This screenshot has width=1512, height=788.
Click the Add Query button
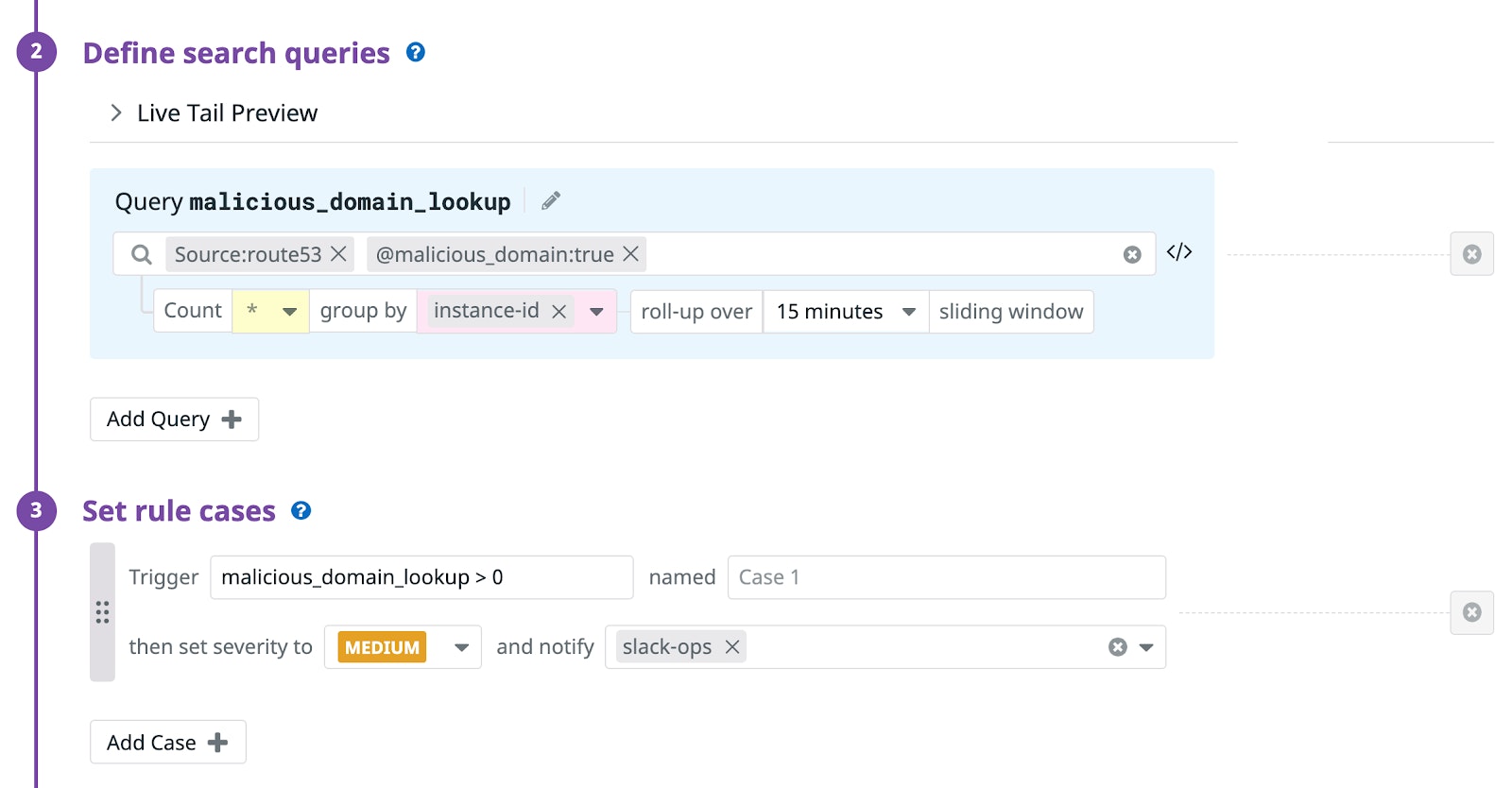tap(174, 420)
